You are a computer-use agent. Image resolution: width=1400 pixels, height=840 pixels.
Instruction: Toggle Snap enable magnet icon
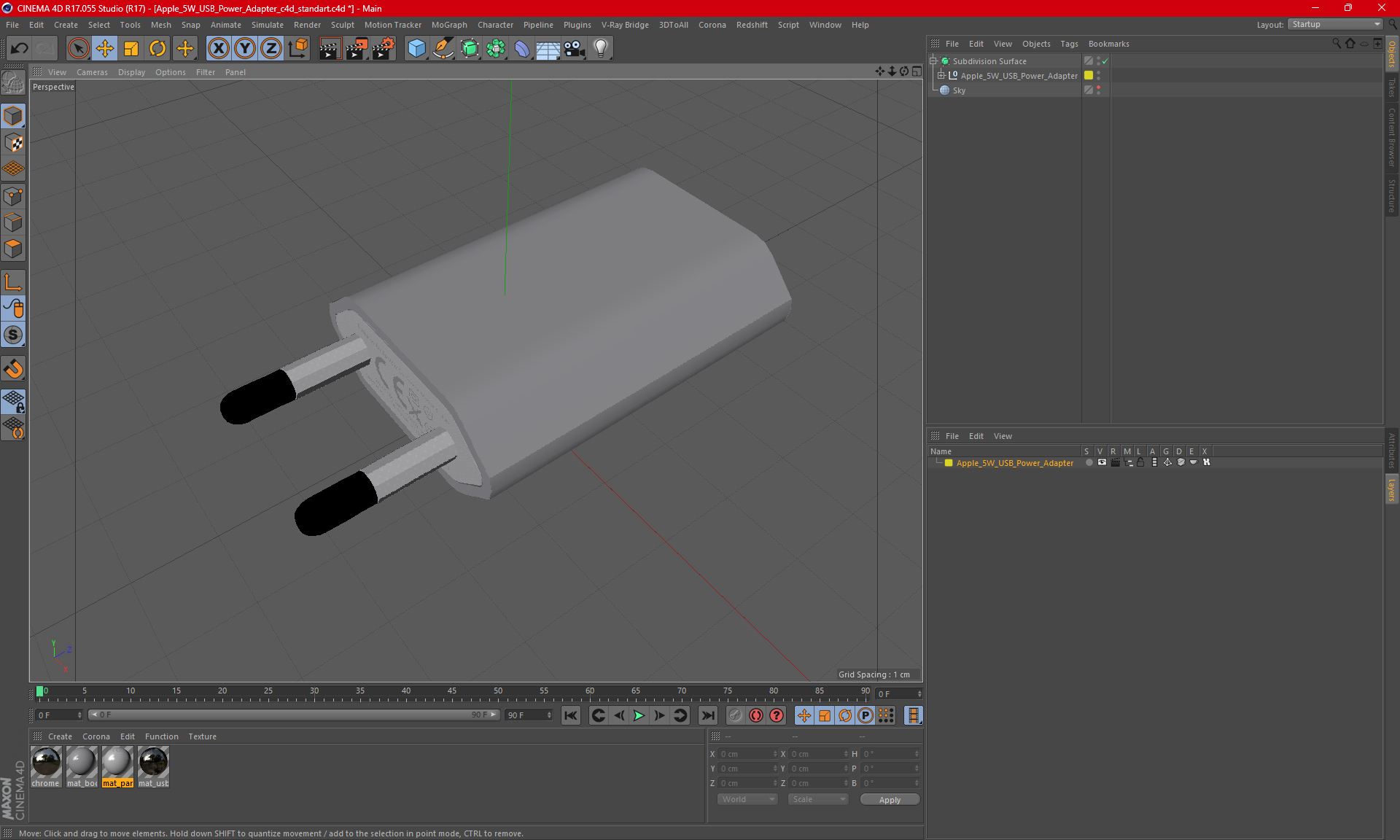(13, 369)
